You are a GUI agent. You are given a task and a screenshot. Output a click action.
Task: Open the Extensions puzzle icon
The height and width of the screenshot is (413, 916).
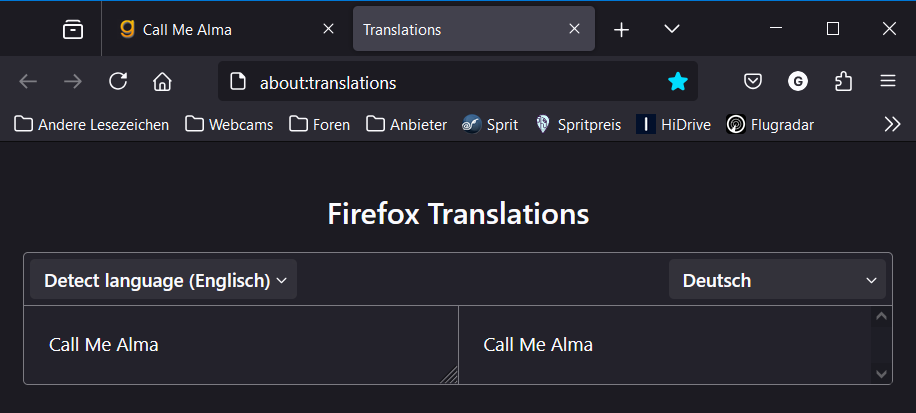tap(843, 82)
